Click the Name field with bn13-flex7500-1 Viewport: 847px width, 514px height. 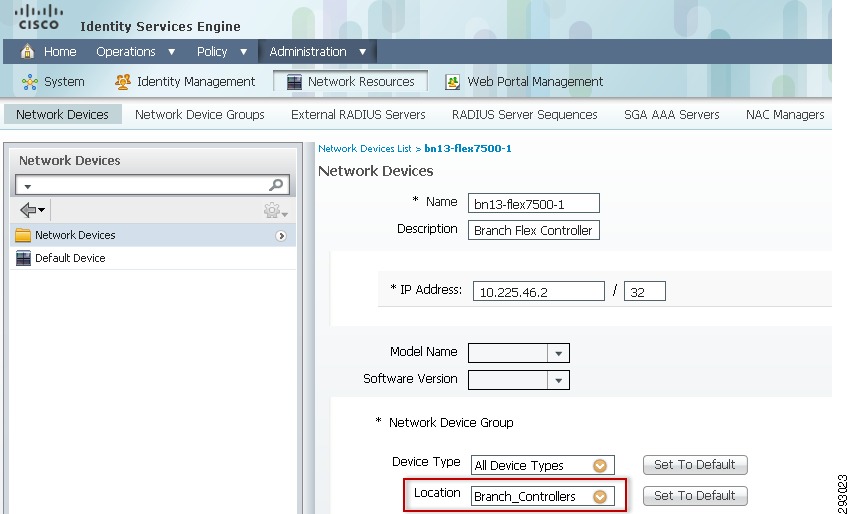(x=534, y=204)
